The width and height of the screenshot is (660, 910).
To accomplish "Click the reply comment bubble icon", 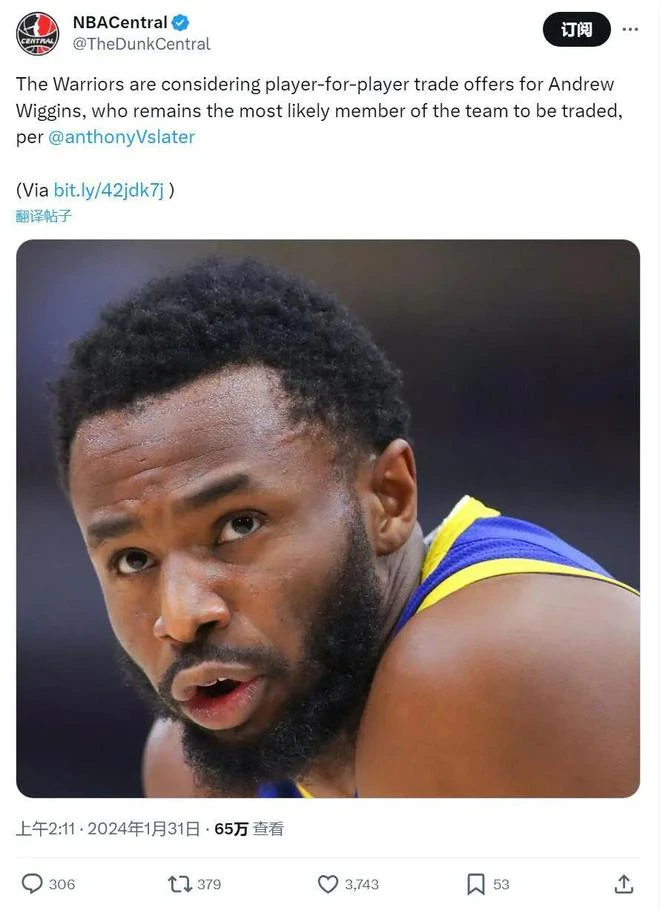I will click(32, 884).
